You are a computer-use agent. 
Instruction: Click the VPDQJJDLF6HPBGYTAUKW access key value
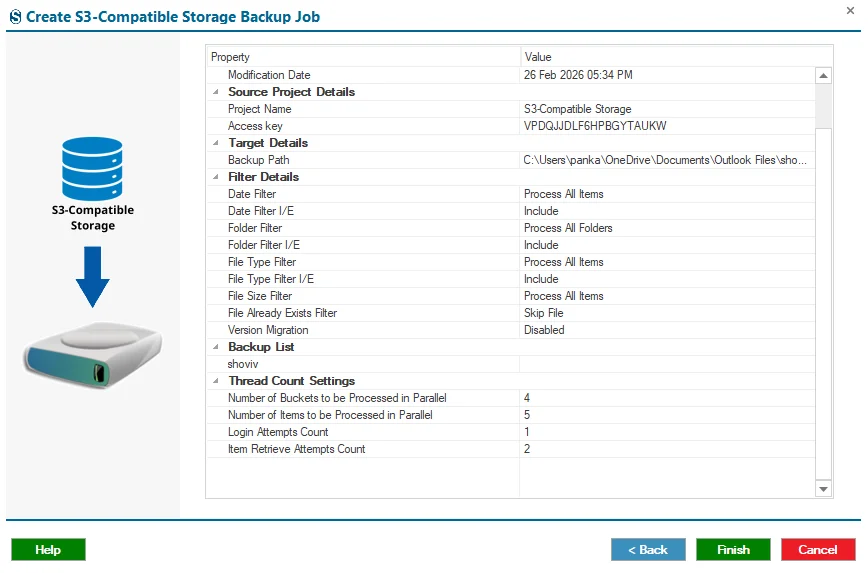(595, 126)
